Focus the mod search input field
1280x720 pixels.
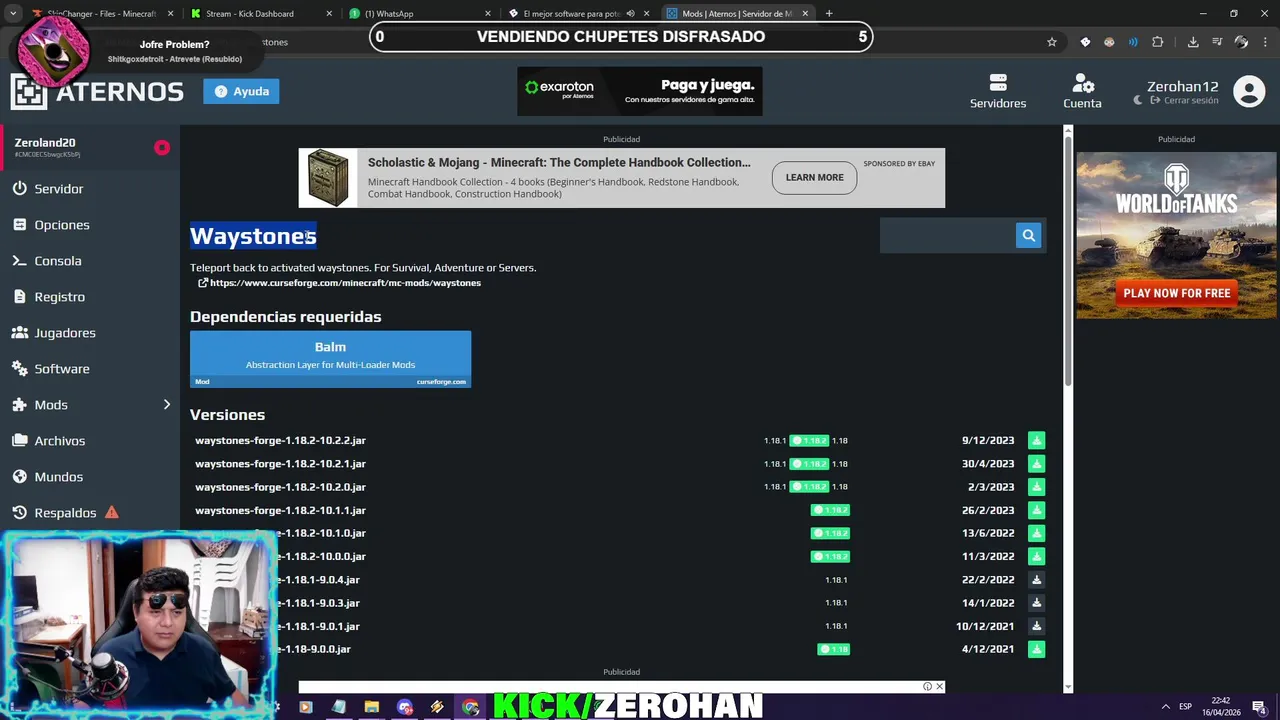(x=947, y=235)
